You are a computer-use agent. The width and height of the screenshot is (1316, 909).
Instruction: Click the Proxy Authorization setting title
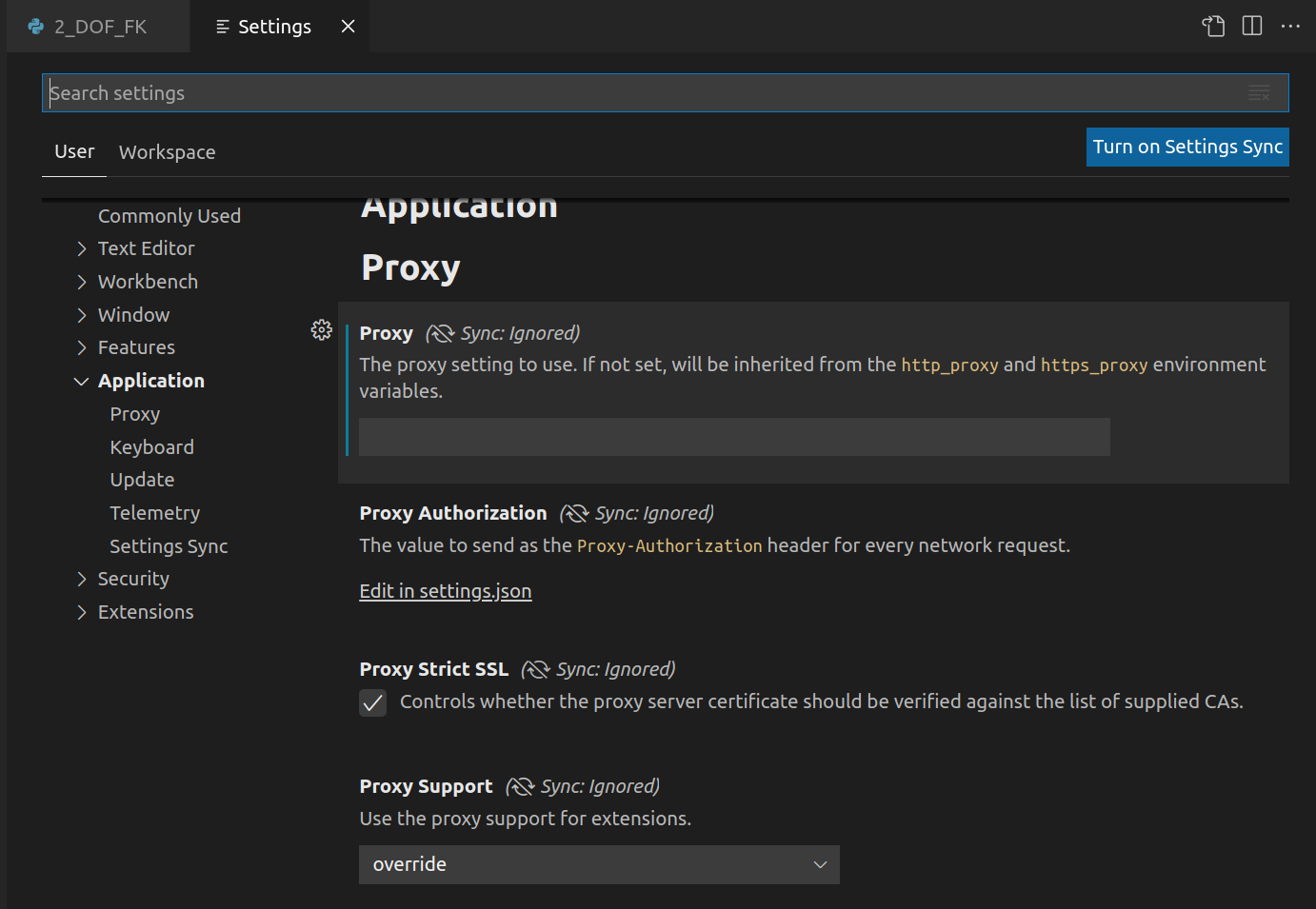click(x=453, y=513)
